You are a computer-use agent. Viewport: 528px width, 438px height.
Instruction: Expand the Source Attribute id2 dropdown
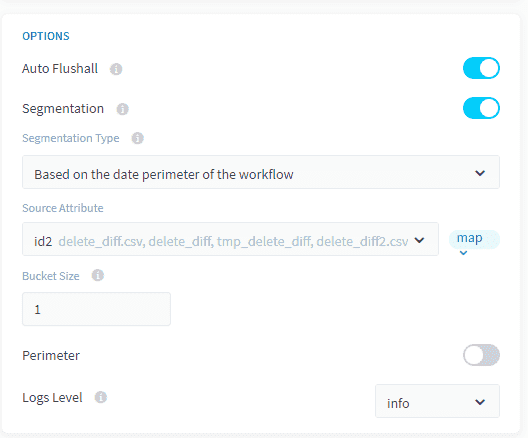point(230,239)
